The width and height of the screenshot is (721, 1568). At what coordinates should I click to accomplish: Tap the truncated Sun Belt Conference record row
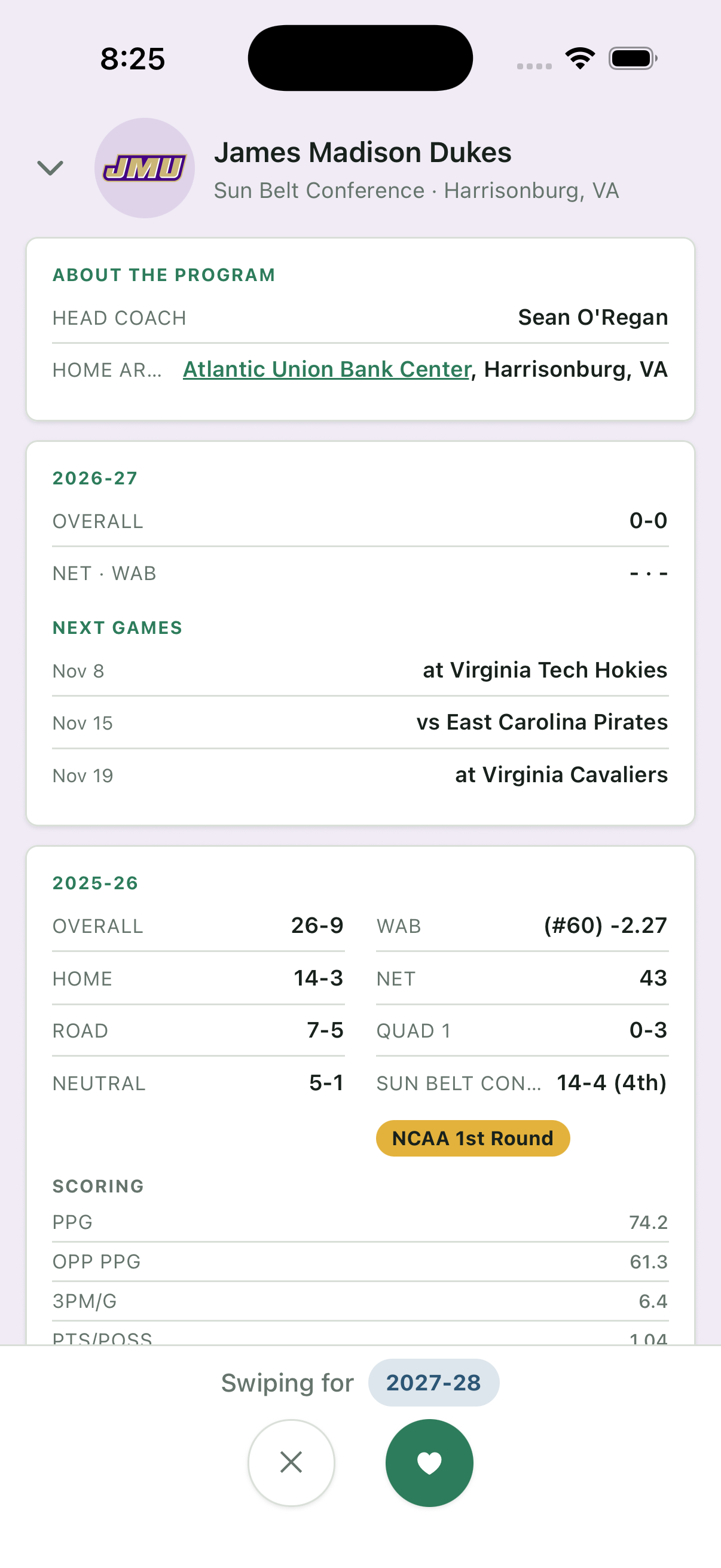[522, 1083]
